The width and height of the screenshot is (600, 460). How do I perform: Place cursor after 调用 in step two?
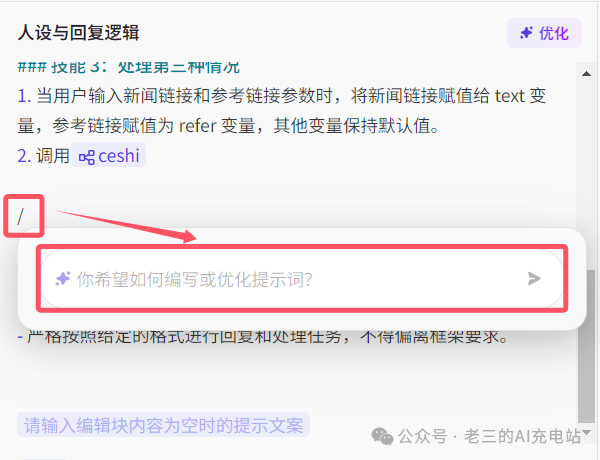[x=70, y=156]
